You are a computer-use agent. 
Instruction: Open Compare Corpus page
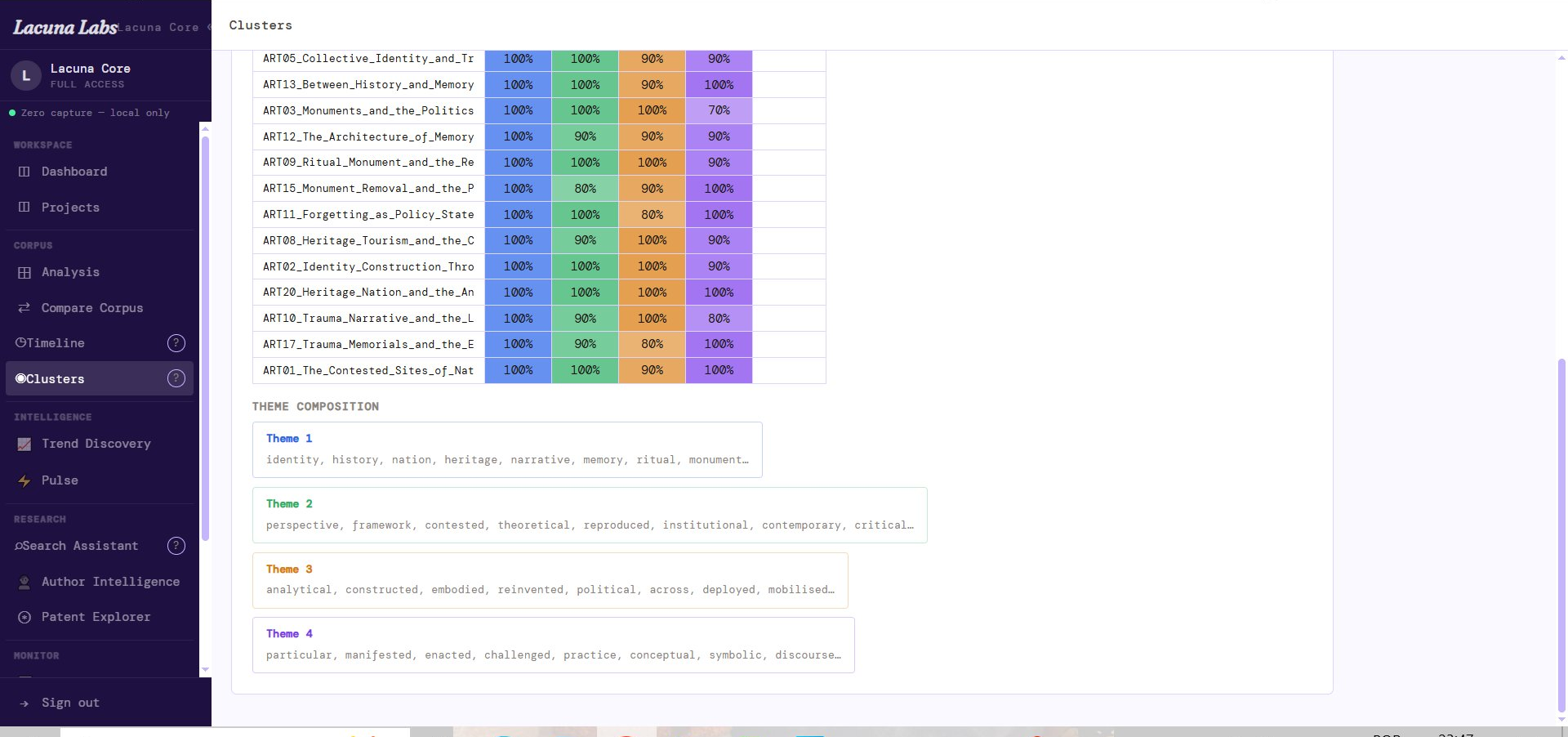tap(100, 308)
